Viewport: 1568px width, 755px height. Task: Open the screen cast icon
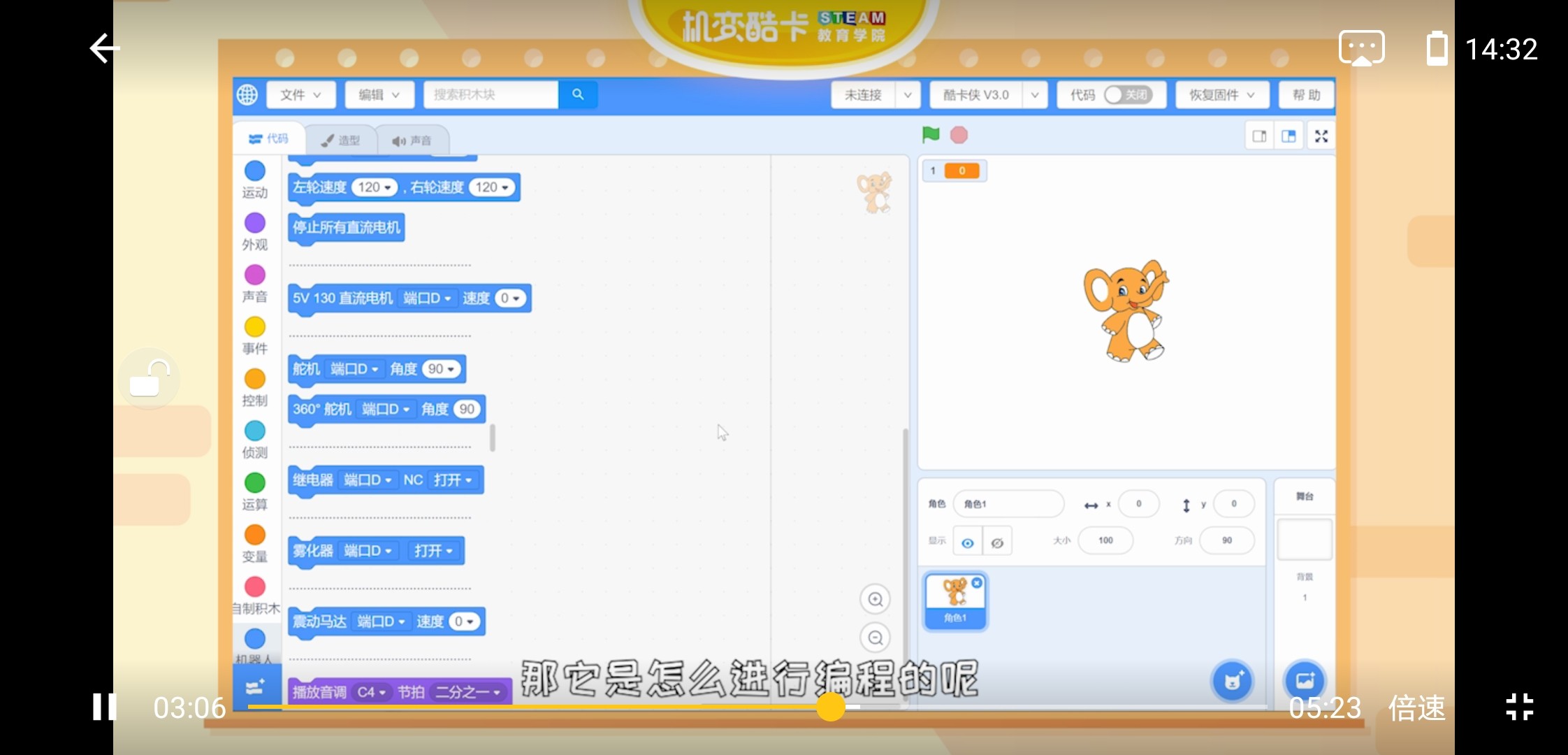coord(1361,48)
